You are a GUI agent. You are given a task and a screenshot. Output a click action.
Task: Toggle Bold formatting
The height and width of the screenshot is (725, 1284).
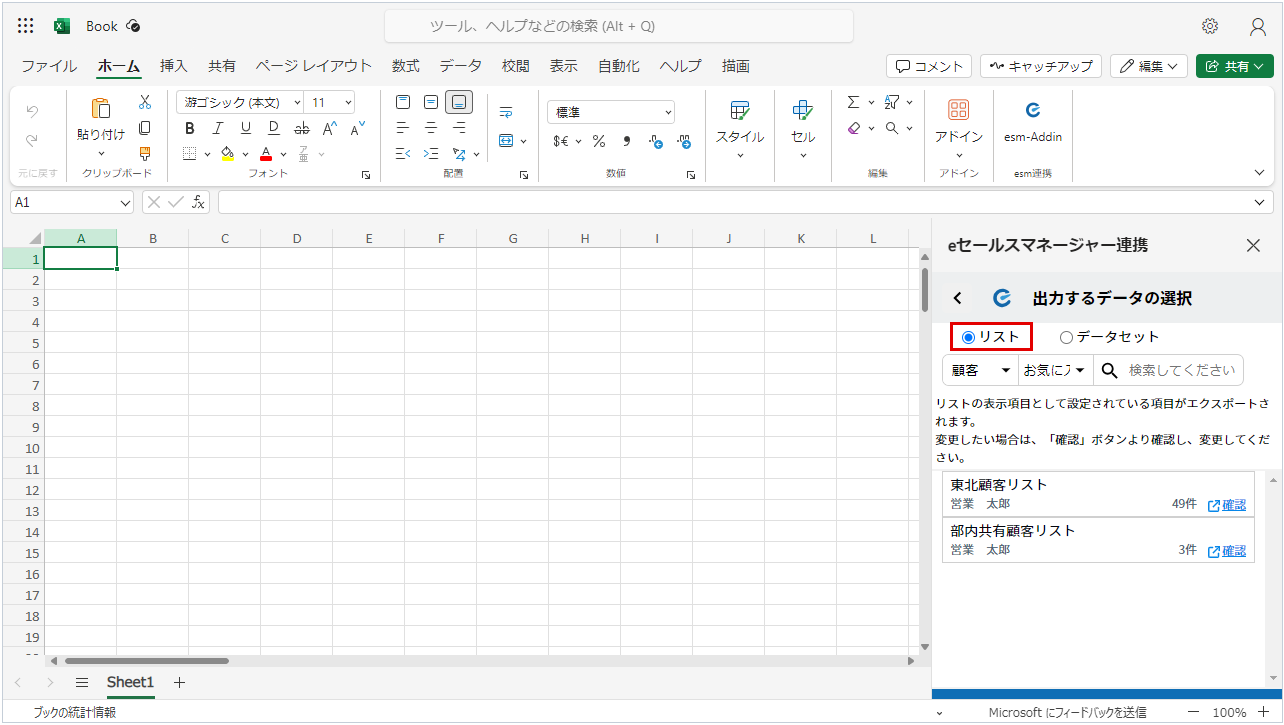(189, 128)
